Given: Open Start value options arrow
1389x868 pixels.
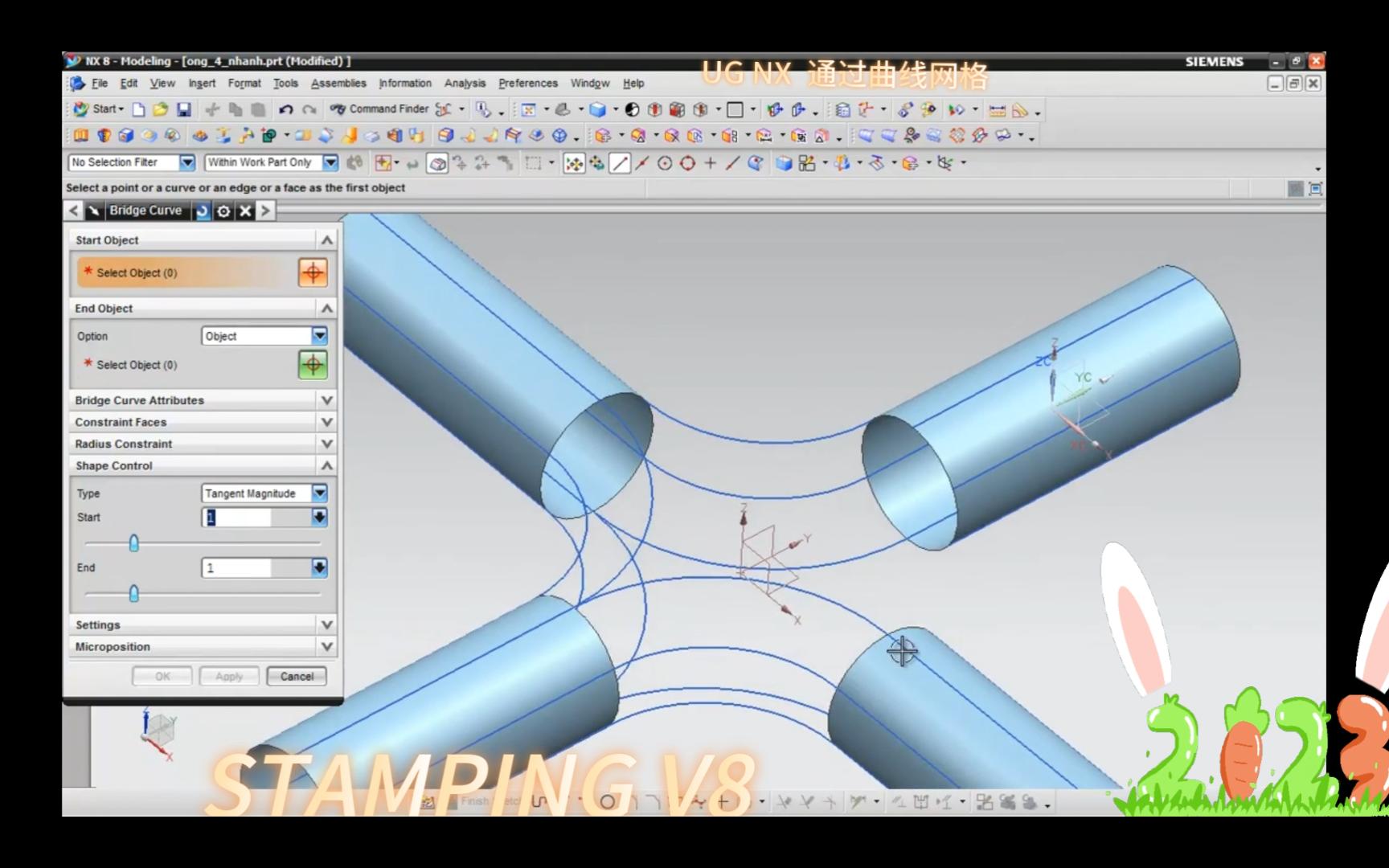Looking at the screenshot, I should pos(319,518).
